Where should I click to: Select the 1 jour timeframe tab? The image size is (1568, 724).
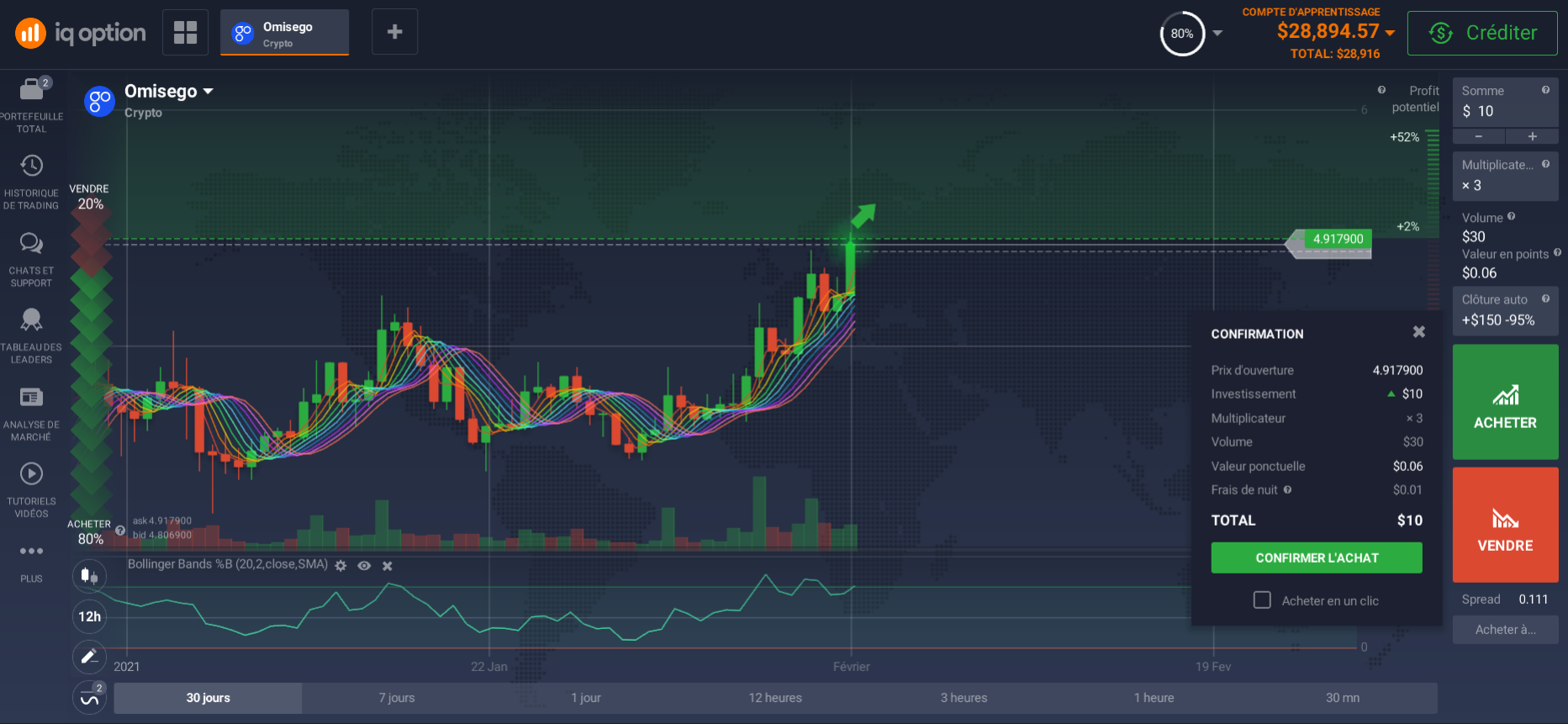585,698
